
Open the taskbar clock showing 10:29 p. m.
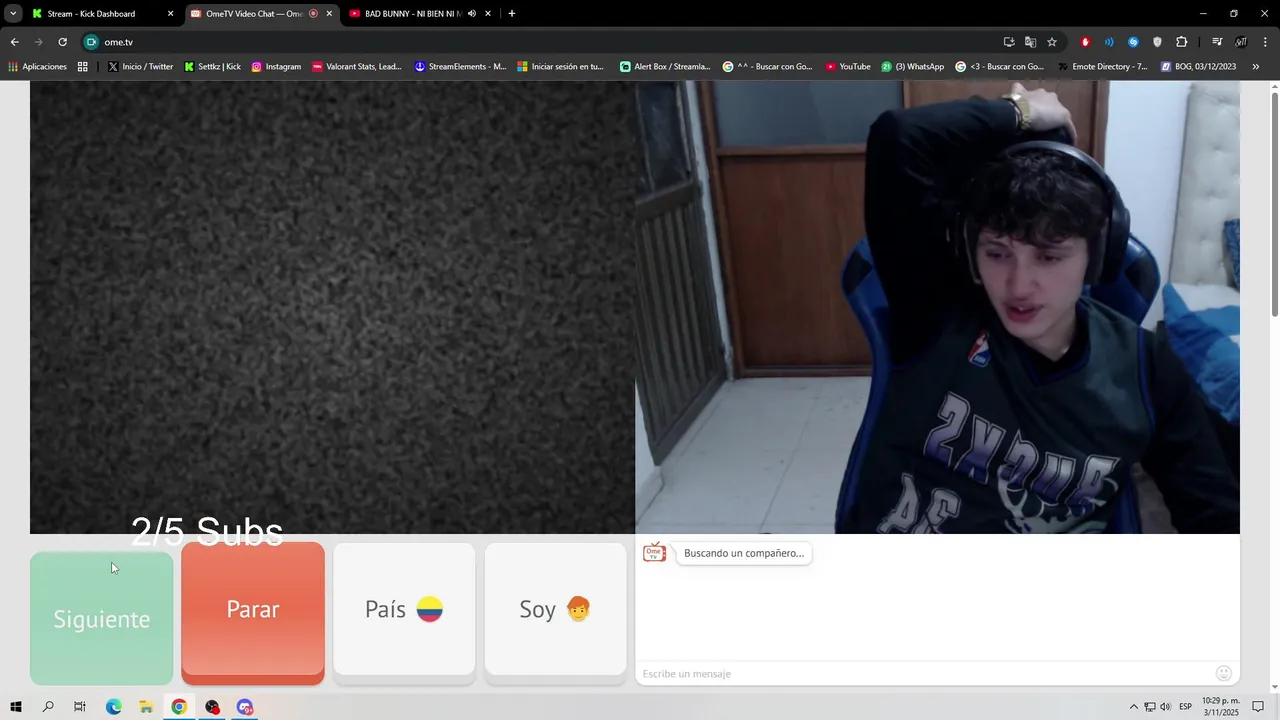tap(1221, 707)
